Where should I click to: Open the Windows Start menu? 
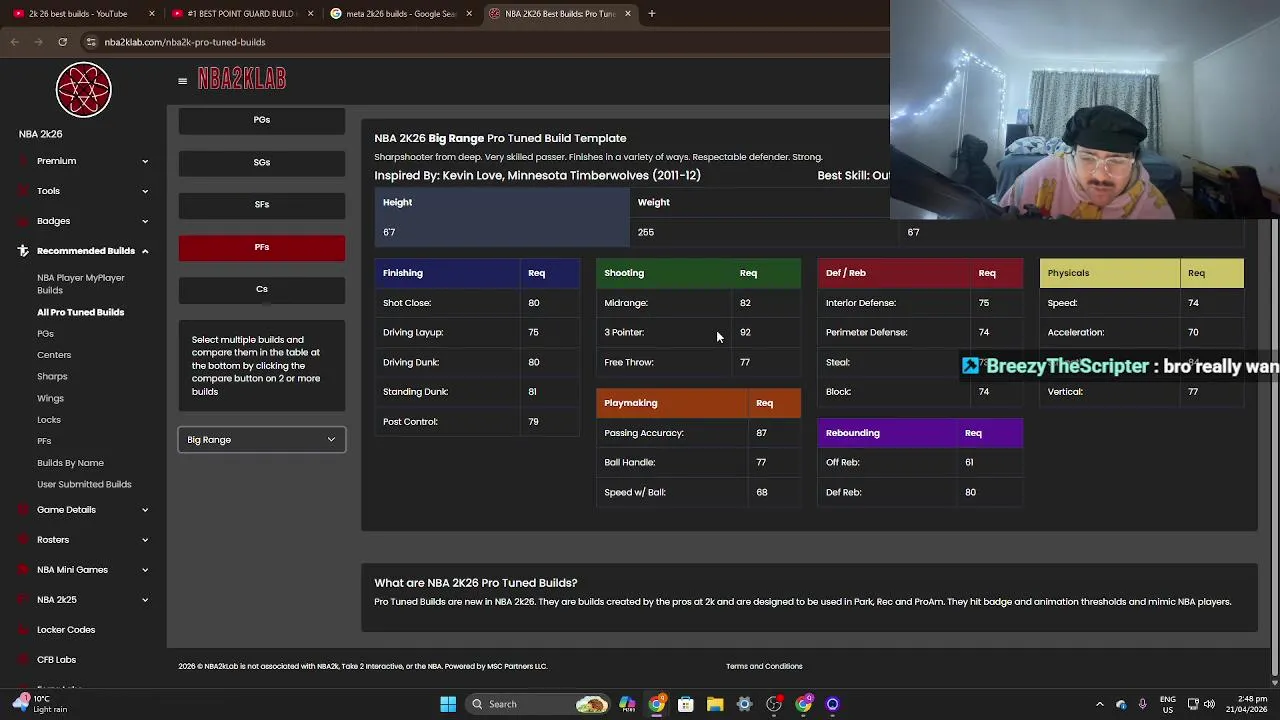448,704
